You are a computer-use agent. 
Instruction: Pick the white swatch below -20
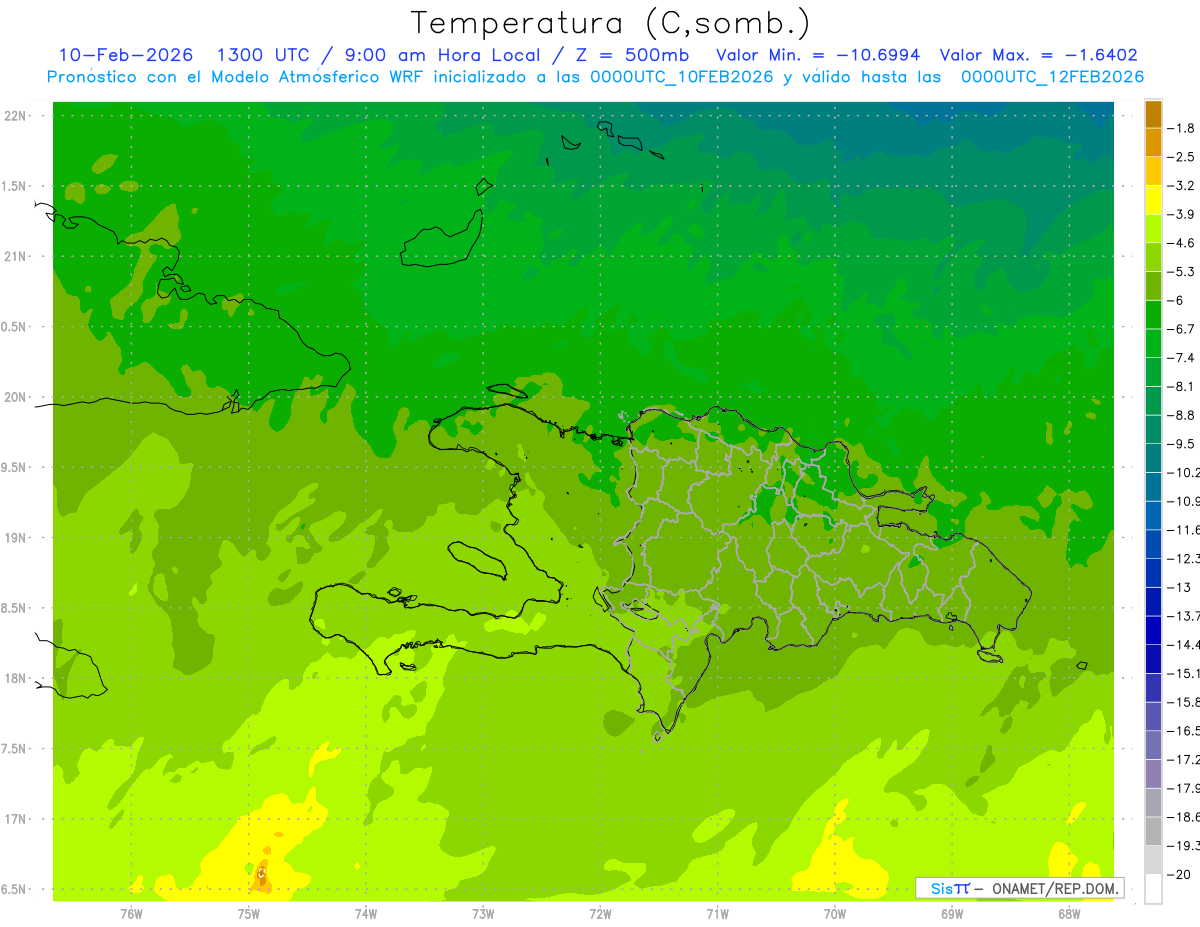point(1153,888)
